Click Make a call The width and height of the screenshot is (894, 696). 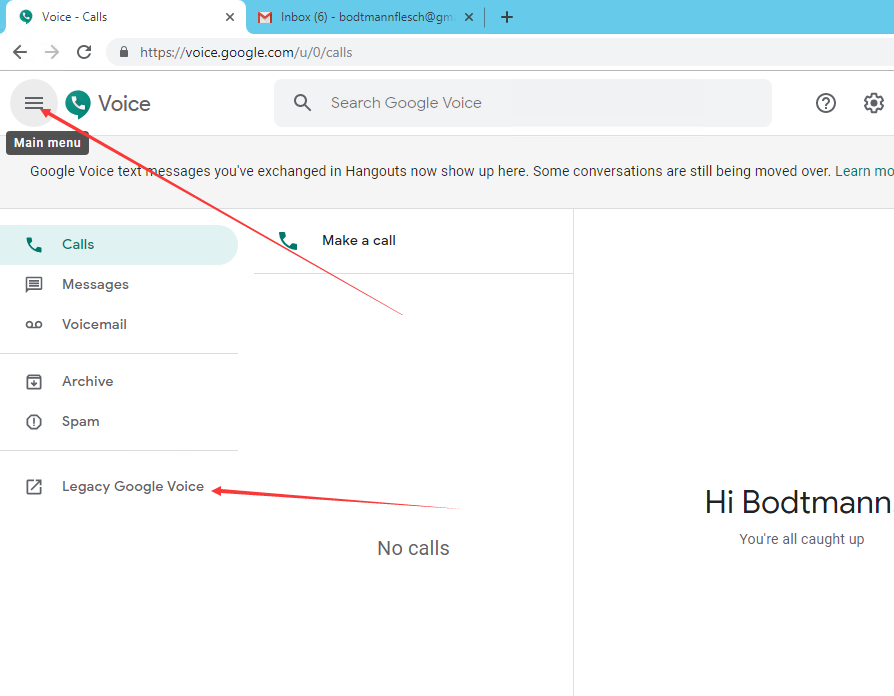click(413, 241)
